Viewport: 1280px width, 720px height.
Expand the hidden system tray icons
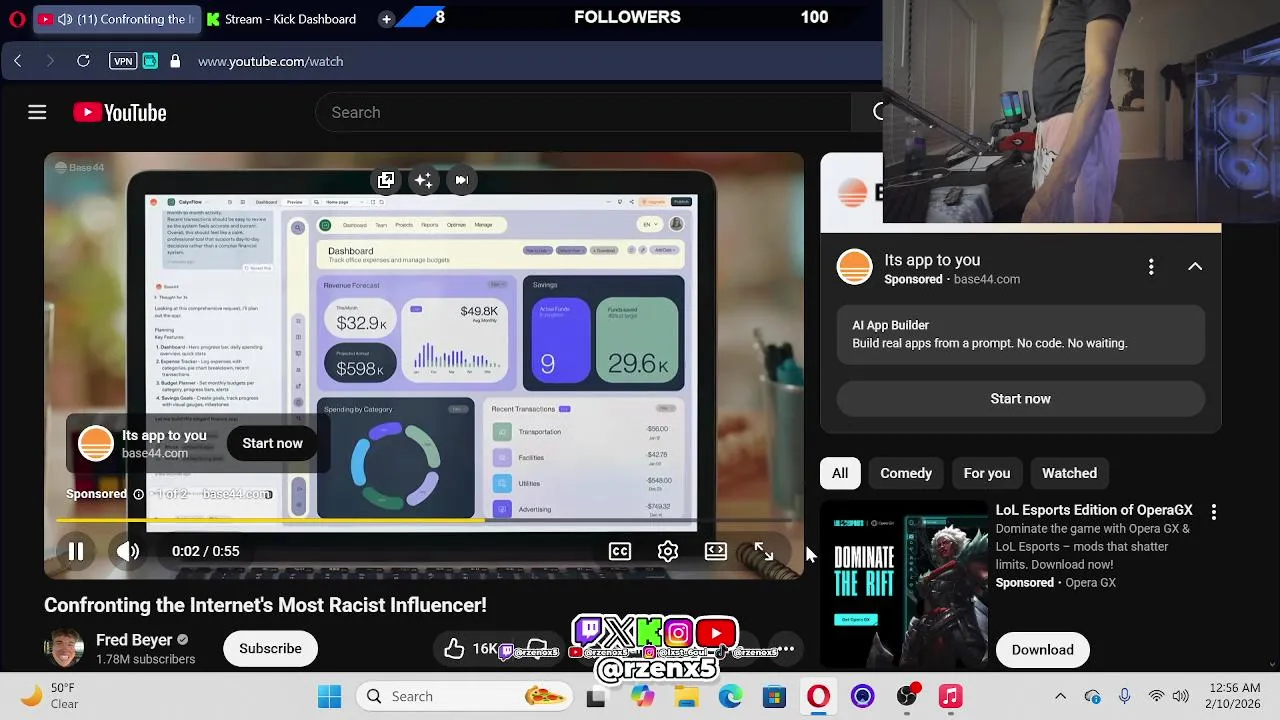coord(1061,696)
